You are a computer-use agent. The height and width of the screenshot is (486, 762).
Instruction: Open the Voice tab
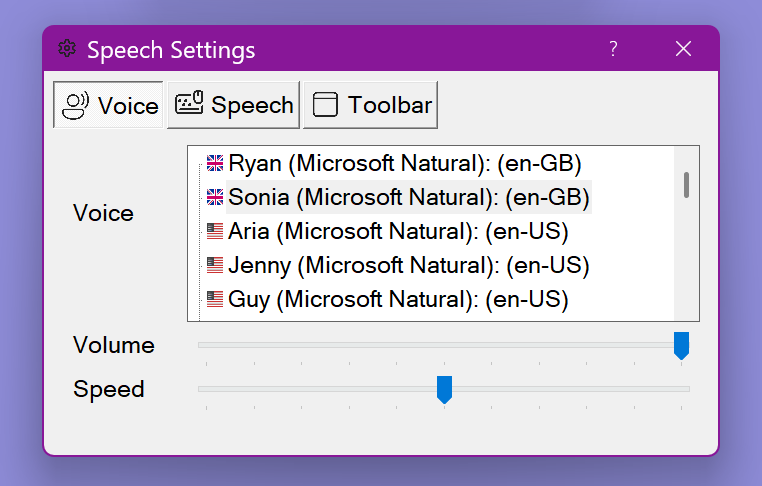(108, 105)
